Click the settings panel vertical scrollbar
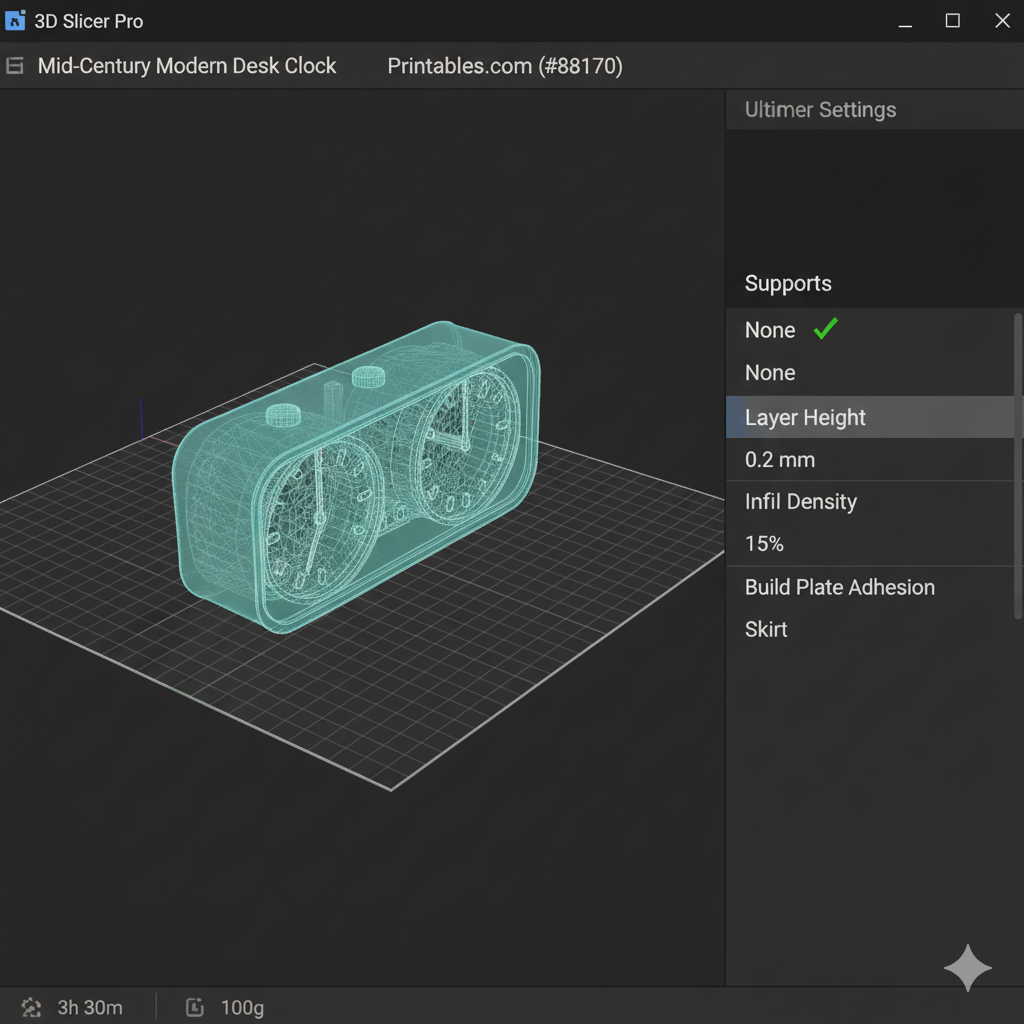 [x=1018, y=465]
